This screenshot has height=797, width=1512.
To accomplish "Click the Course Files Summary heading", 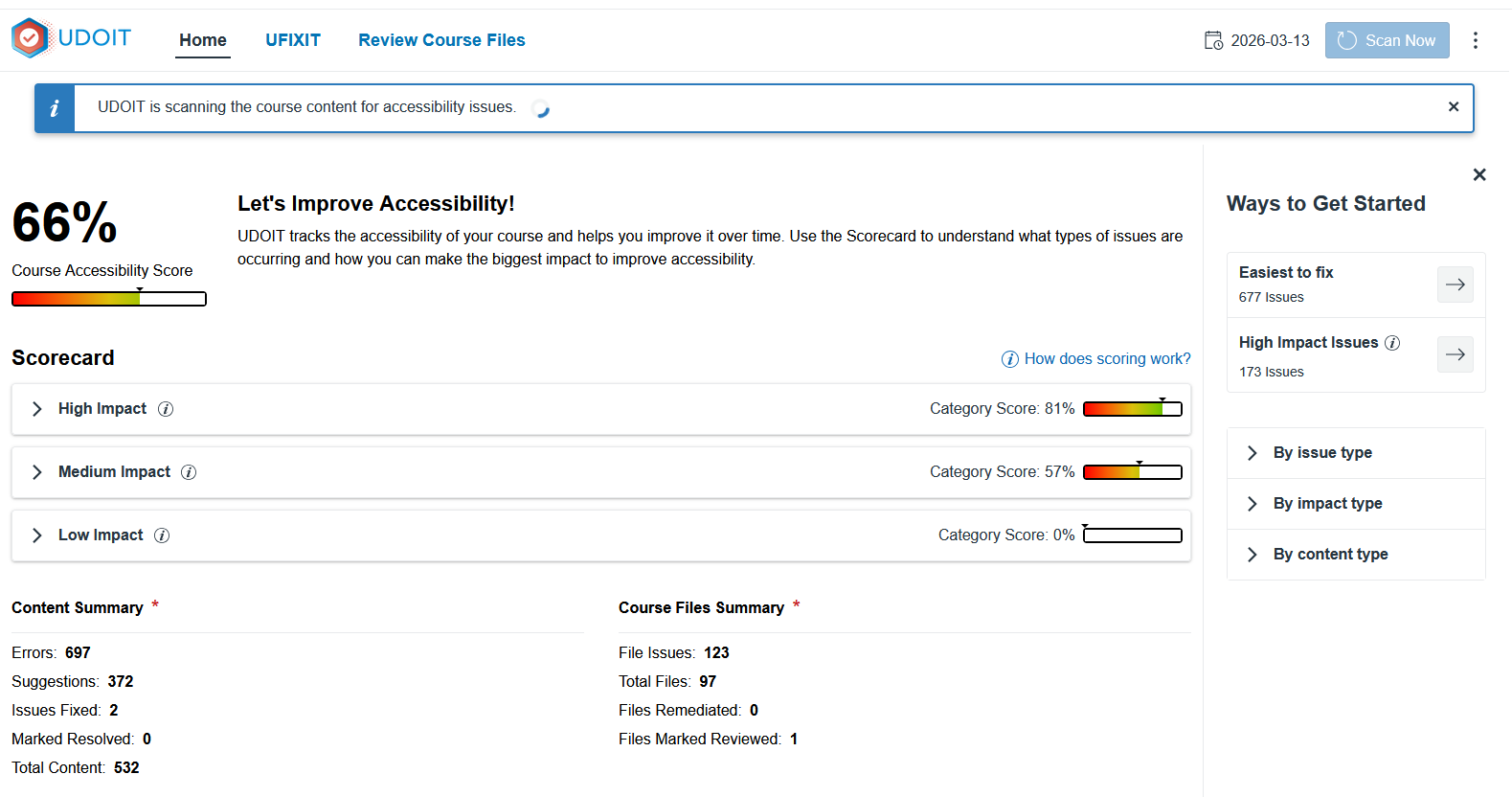I will coord(701,607).
